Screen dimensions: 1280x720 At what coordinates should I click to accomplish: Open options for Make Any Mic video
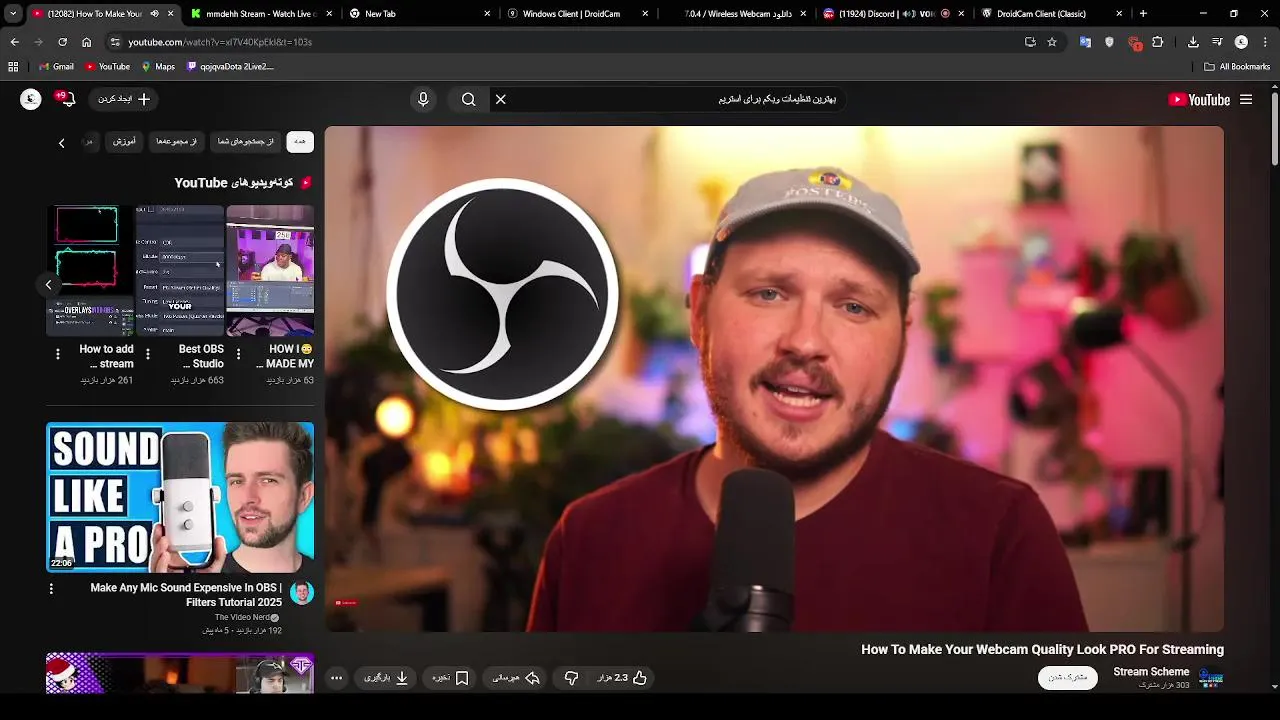coord(51,589)
